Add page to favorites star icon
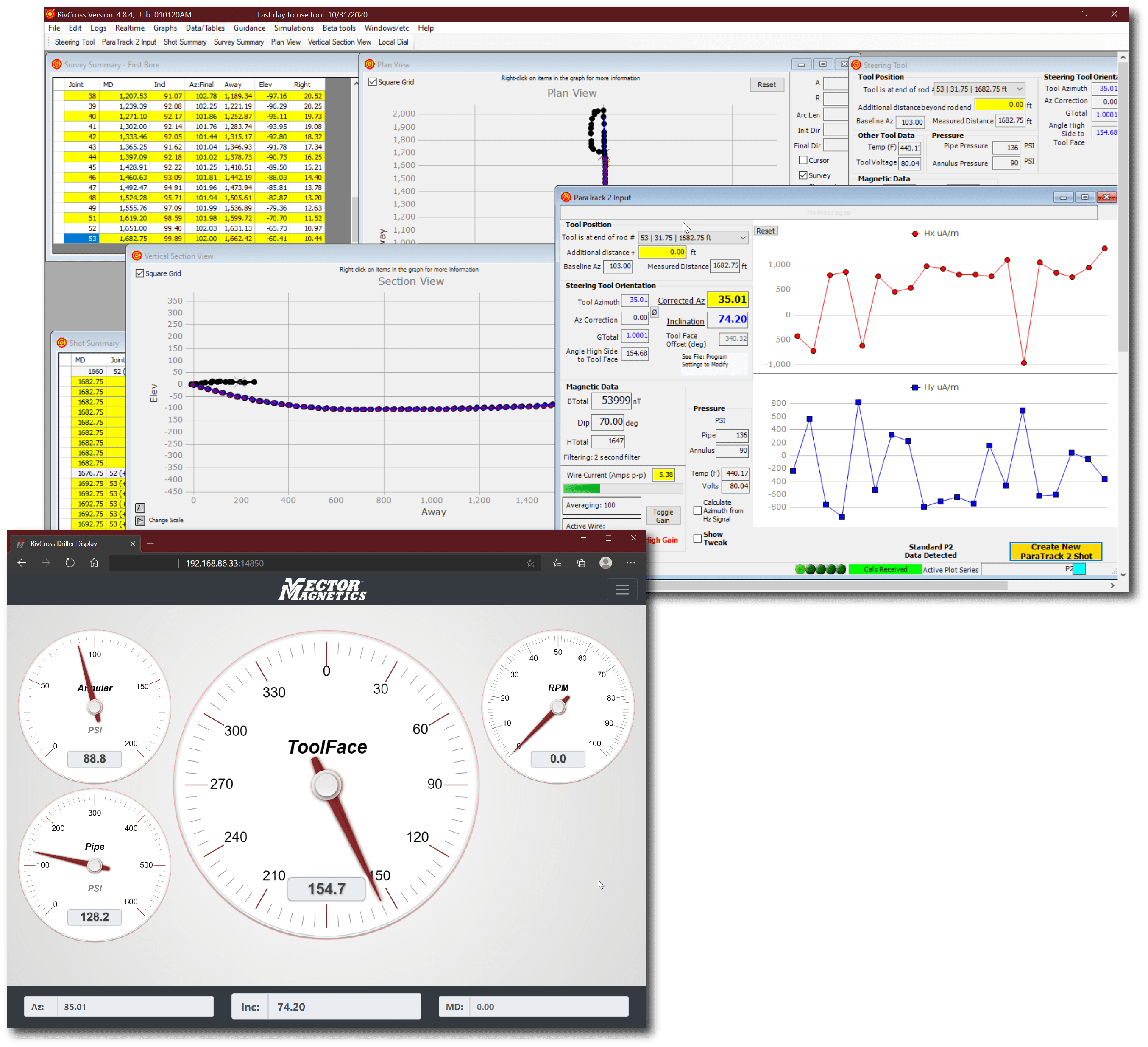This screenshot has height=1047, width=1148. pos(530,563)
